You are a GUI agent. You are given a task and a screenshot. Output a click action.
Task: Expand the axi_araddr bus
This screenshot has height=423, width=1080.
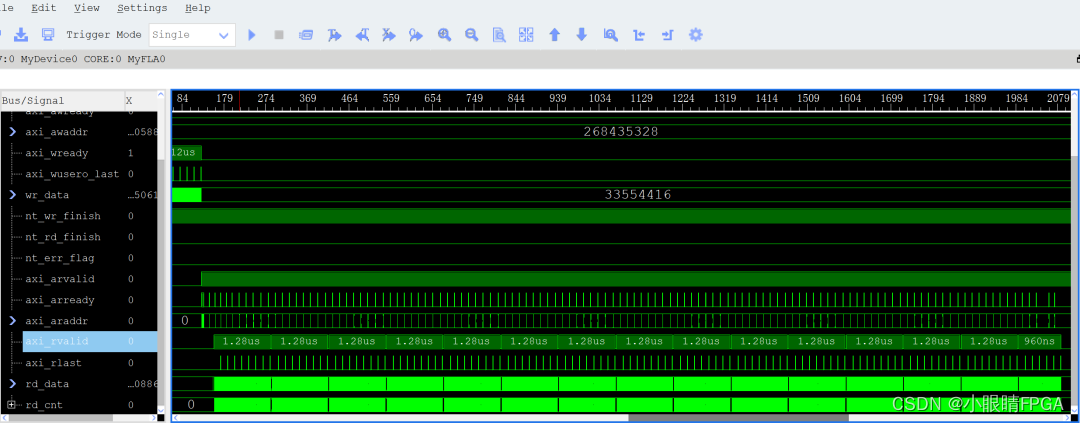(12, 321)
